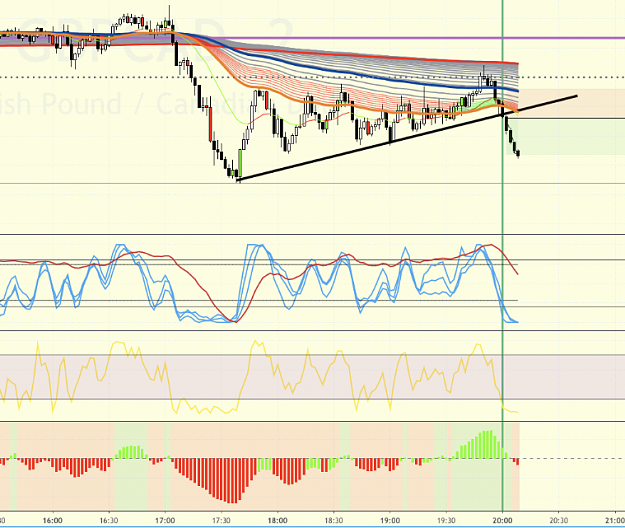Click the 20:00 time axis label
The image size is (625, 528).
(x=502, y=520)
